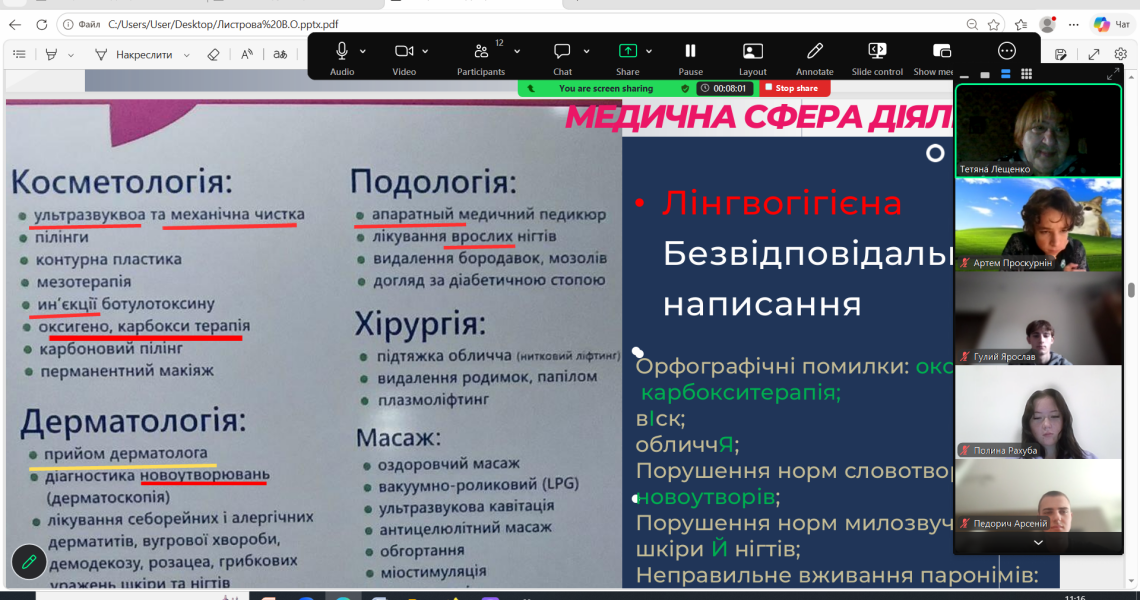Image resolution: width=1140 pixels, height=600 pixels.
Task: Open highlighter color dropdown arrow
Action: pos(71,55)
